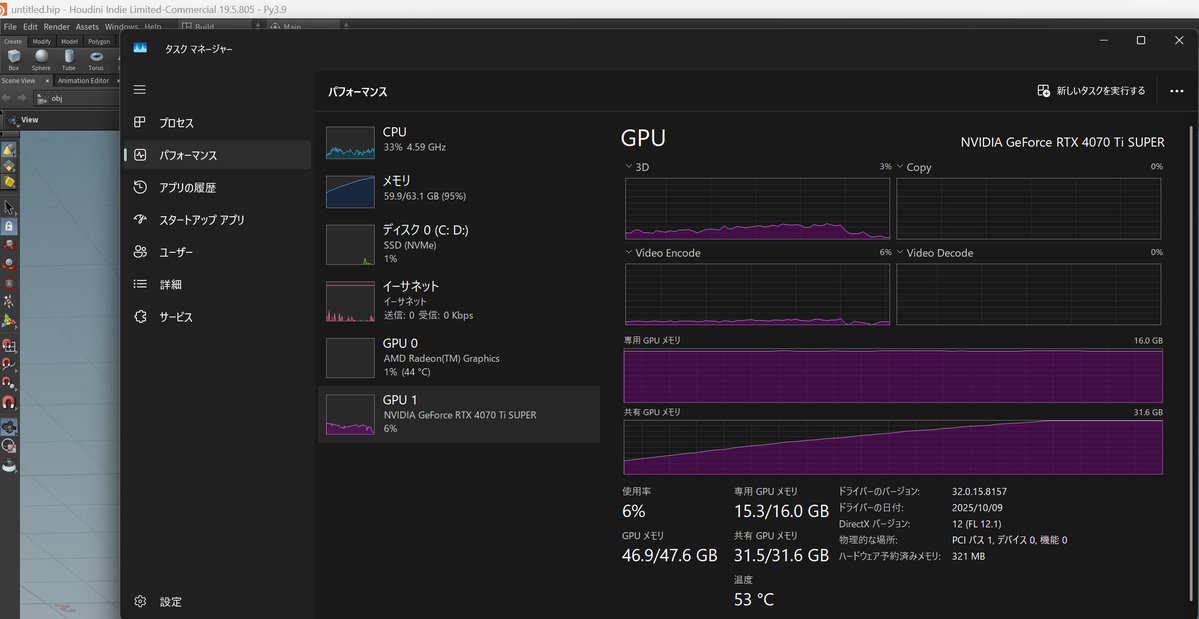Click Houdini network forward arrow

click(x=22, y=98)
